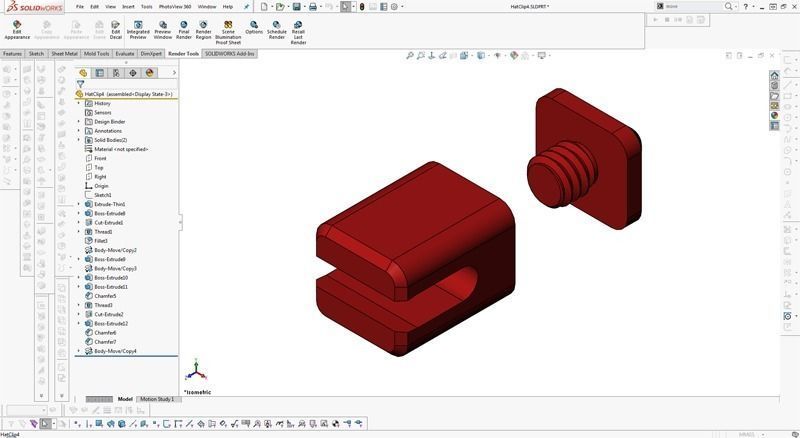This screenshot has height=438, width=800.
Task: Launch Final Render
Action: 184,30
